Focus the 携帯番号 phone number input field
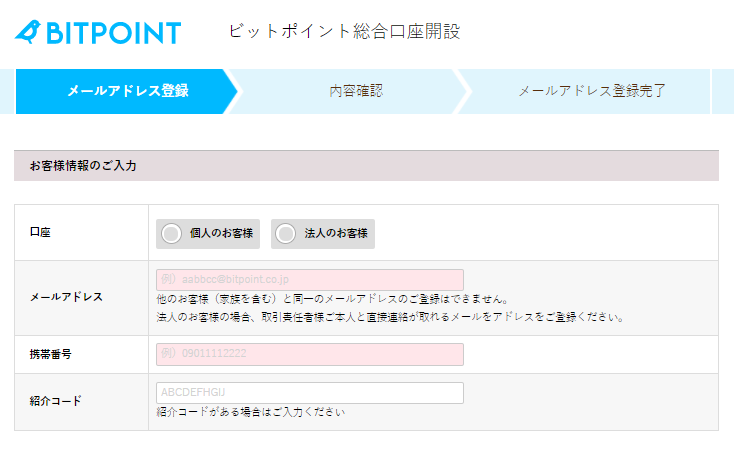734x453 pixels. coord(310,354)
